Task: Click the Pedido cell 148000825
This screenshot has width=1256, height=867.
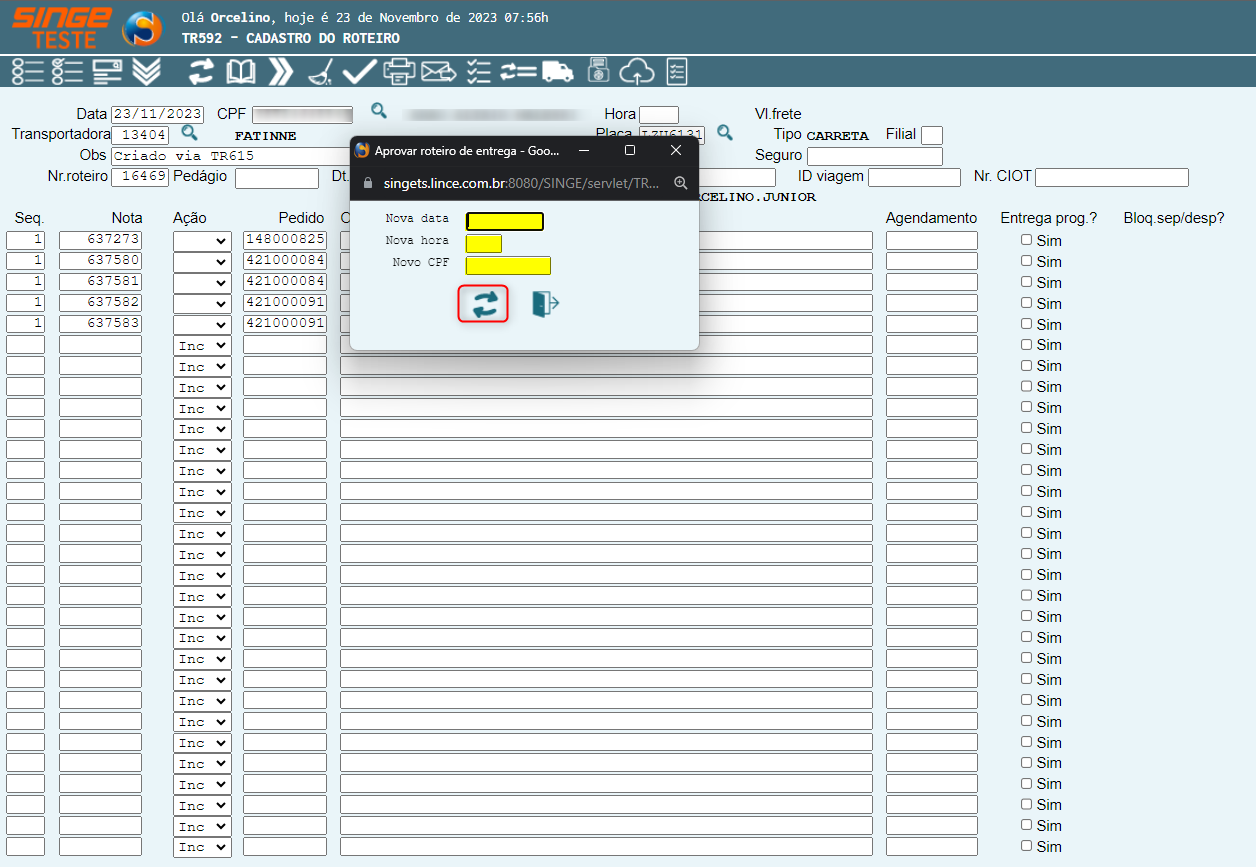Action: click(x=285, y=240)
